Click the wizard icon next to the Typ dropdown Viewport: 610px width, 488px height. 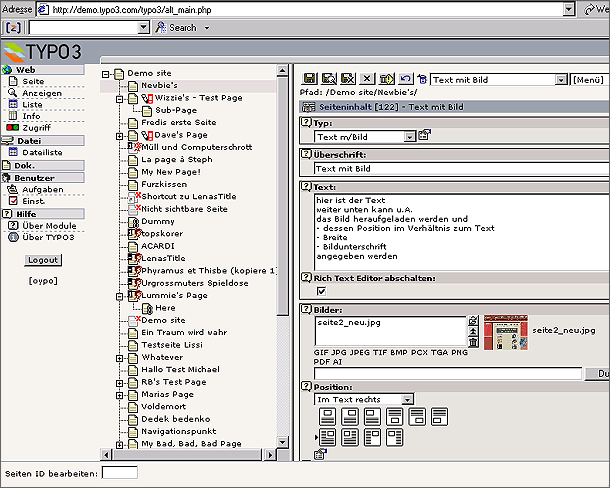coord(424,135)
